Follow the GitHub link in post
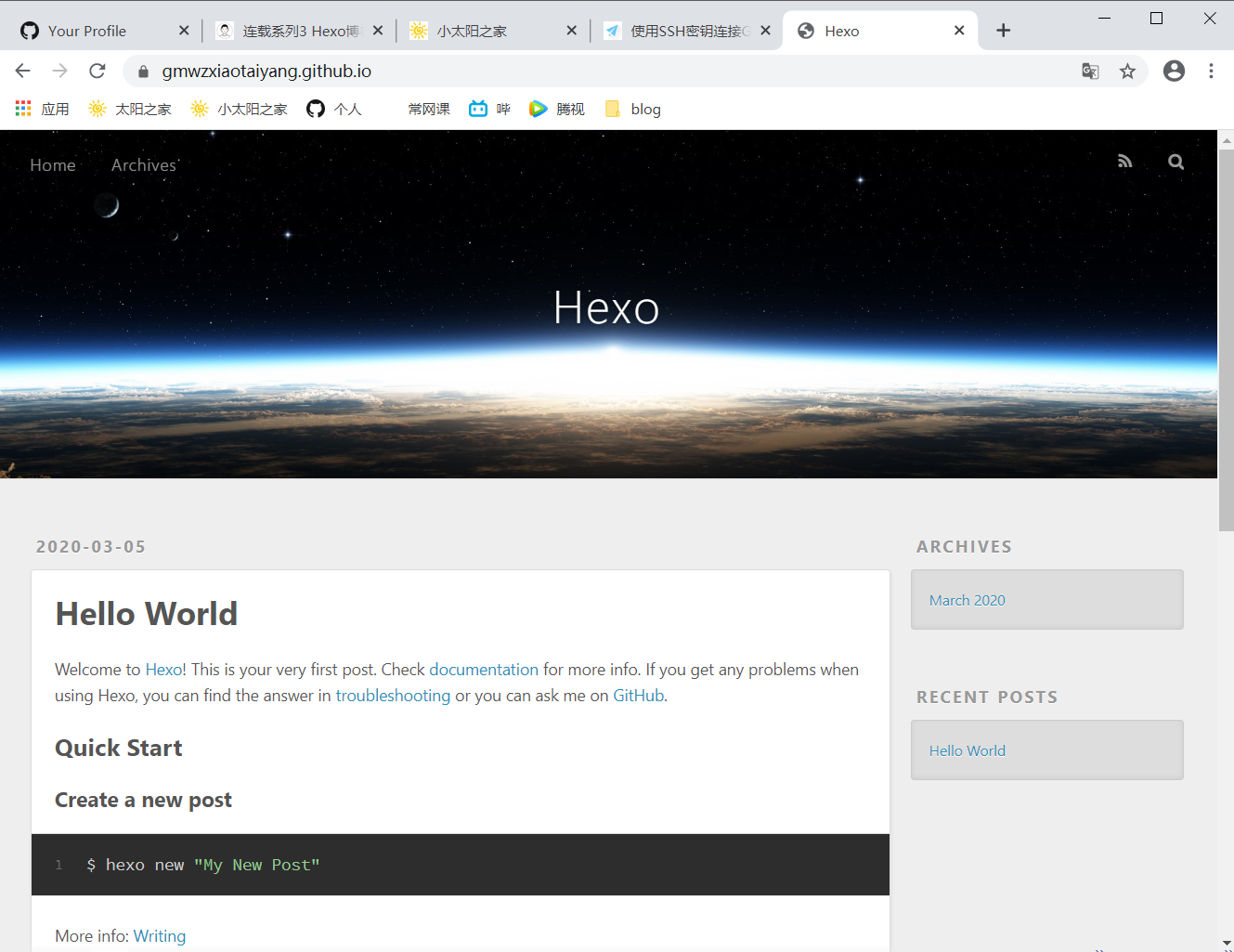1234x952 pixels. (x=639, y=696)
